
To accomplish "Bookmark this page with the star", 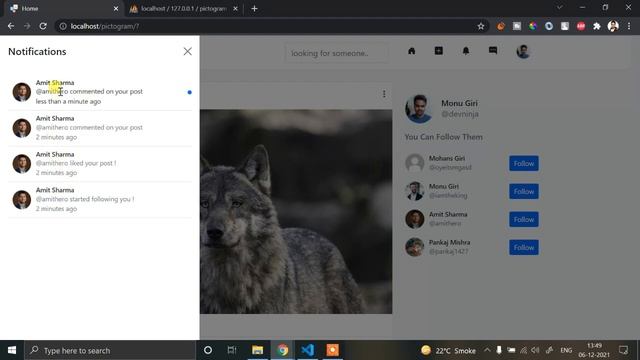I will point(481,26).
